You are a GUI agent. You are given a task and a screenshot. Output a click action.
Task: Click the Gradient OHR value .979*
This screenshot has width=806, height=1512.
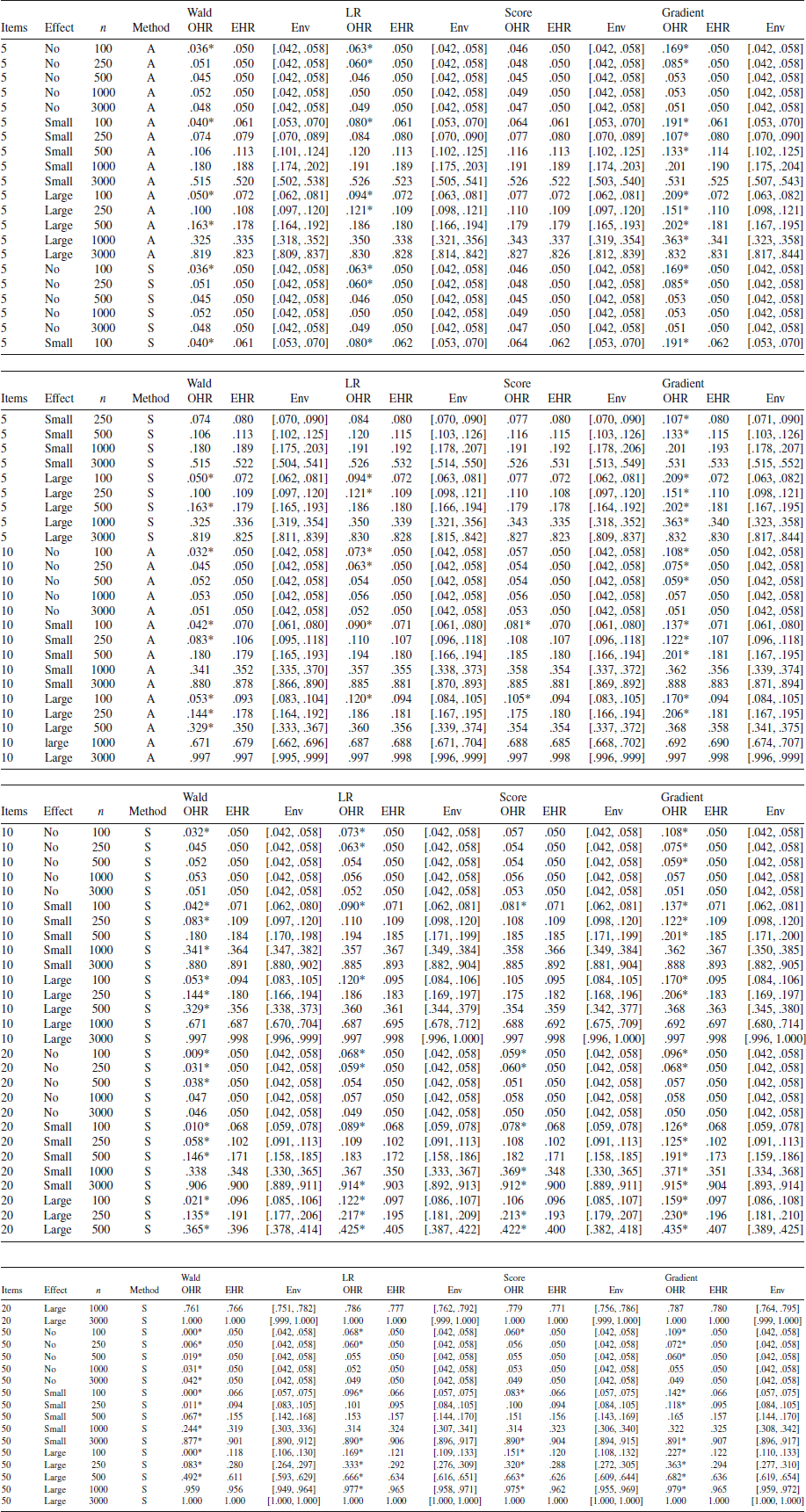(x=676, y=1489)
